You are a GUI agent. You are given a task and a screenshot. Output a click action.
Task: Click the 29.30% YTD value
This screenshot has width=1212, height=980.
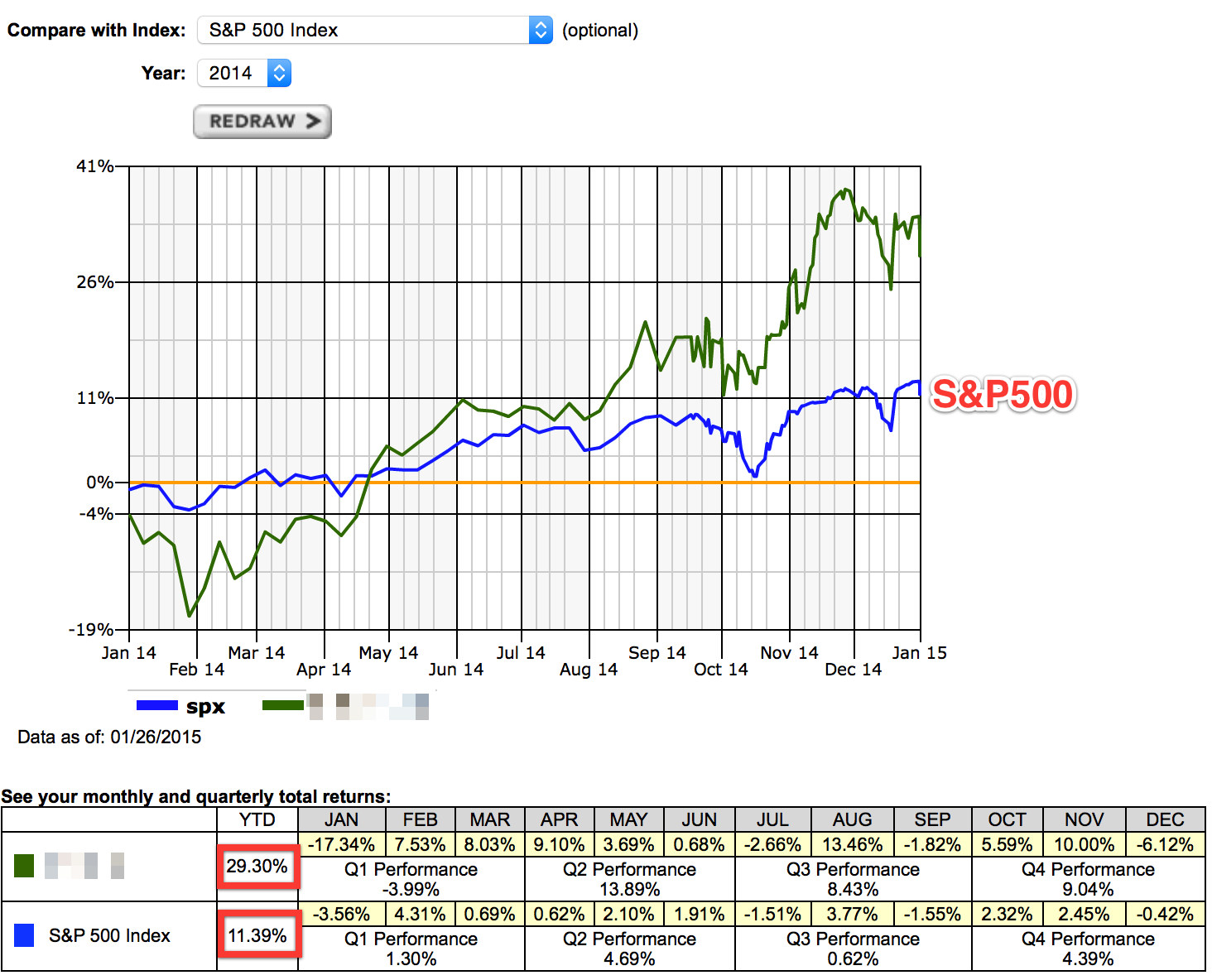click(x=257, y=866)
